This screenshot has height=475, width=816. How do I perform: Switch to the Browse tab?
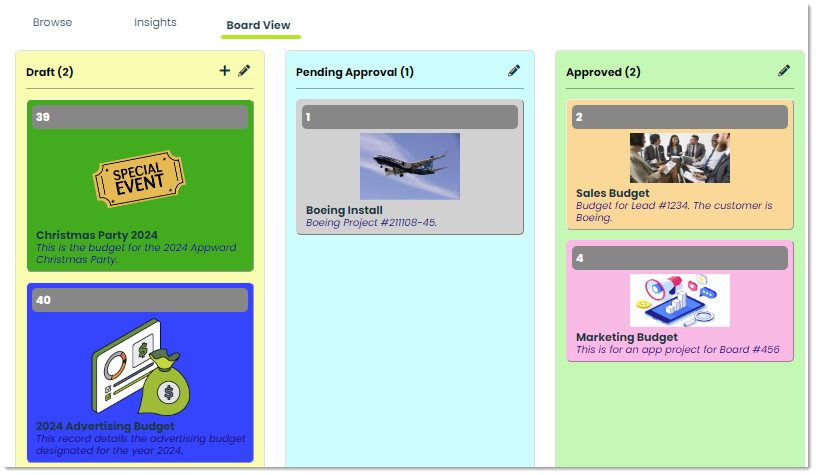click(x=53, y=22)
